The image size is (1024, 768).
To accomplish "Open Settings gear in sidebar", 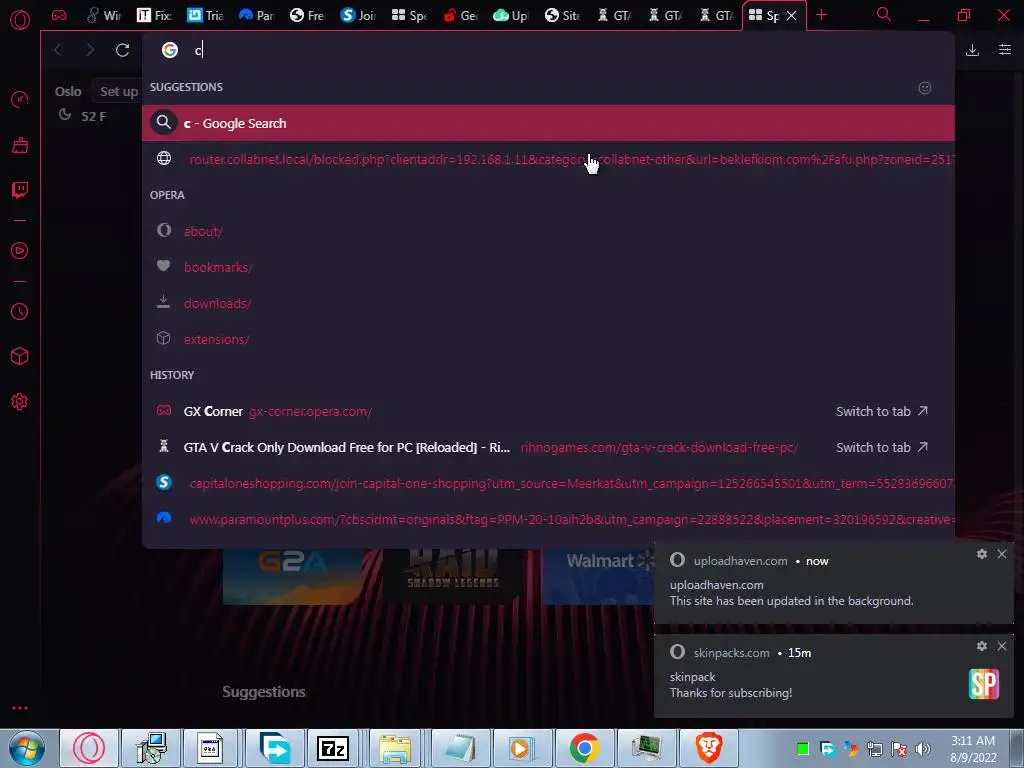I will click(20, 402).
